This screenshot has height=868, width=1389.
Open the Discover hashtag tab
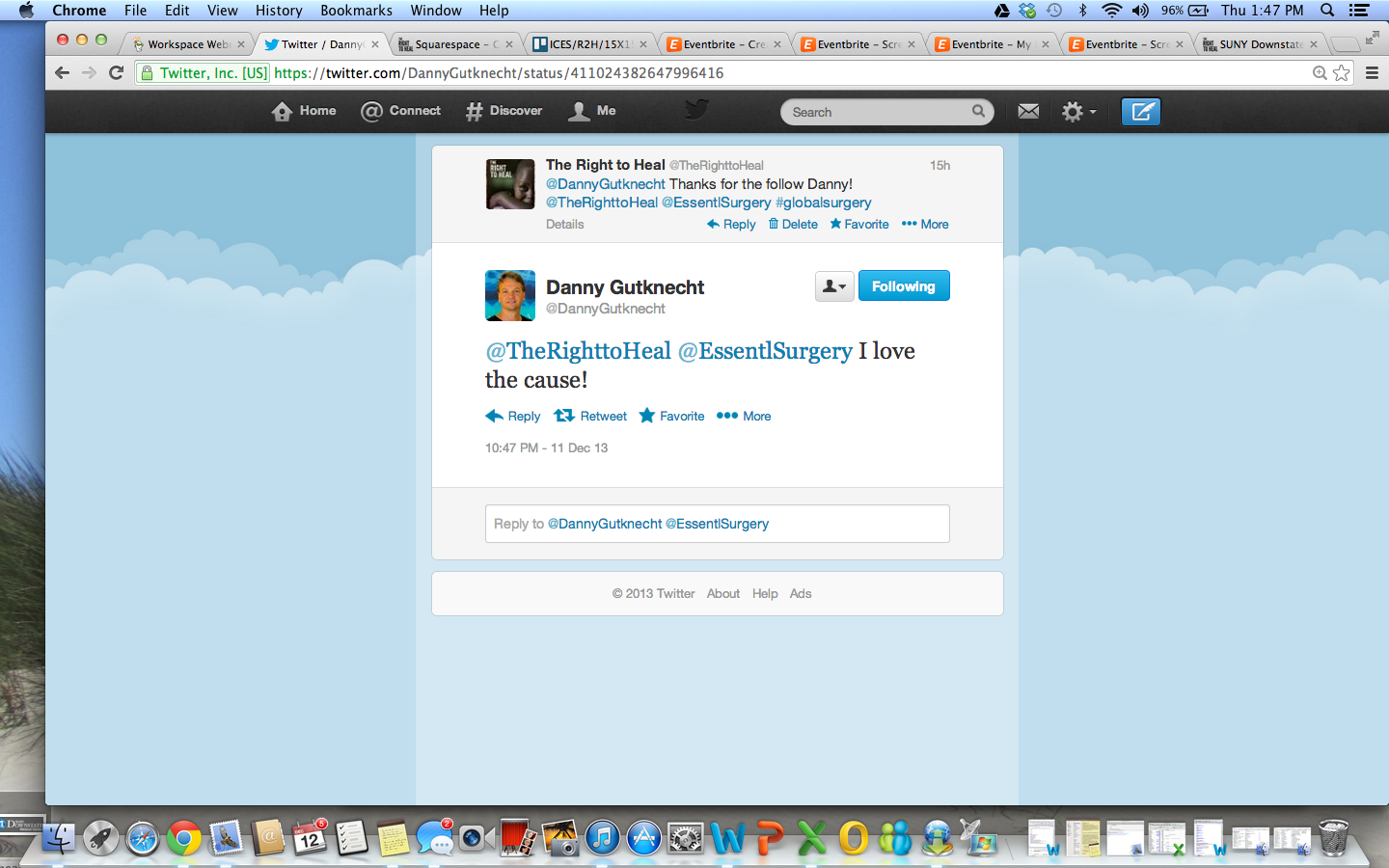[504, 111]
